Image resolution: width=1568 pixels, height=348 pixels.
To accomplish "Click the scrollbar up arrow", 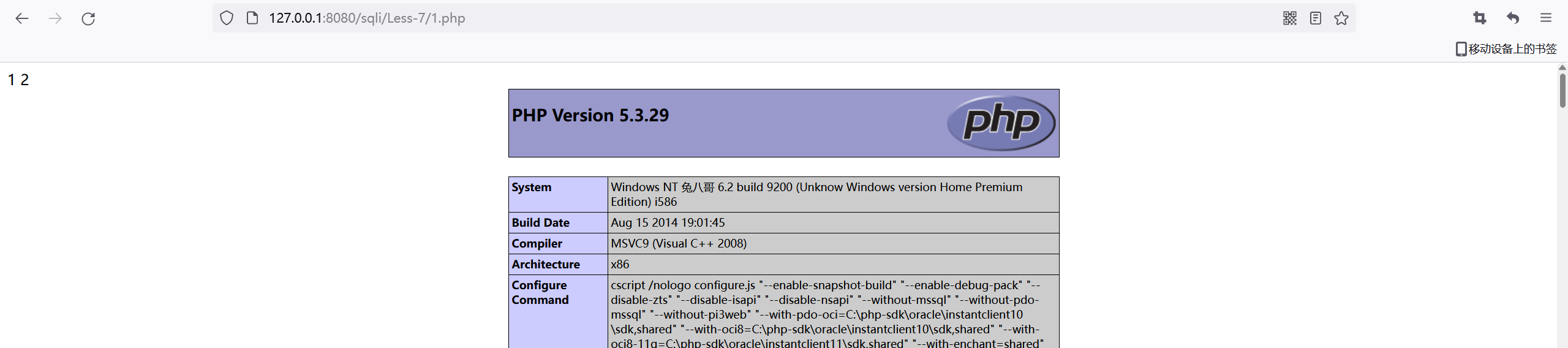I will click(1562, 67).
